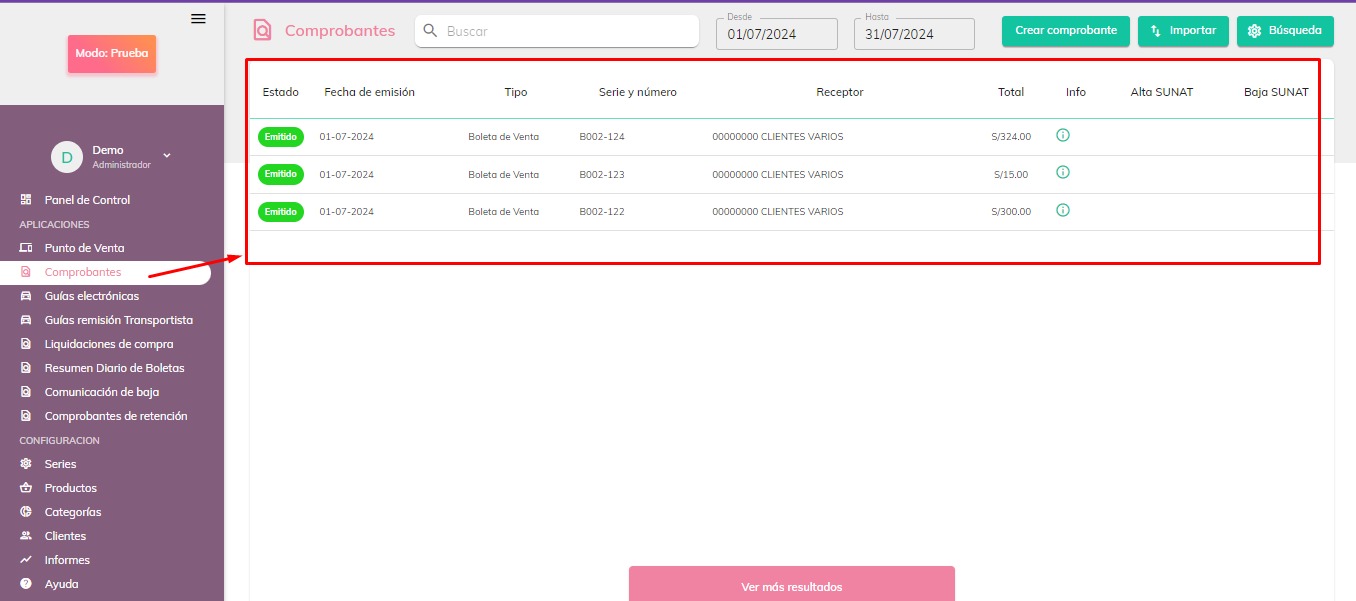Open info icon for B002-124
This screenshot has height=601, width=1356.
pyautogui.click(x=1063, y=135)
